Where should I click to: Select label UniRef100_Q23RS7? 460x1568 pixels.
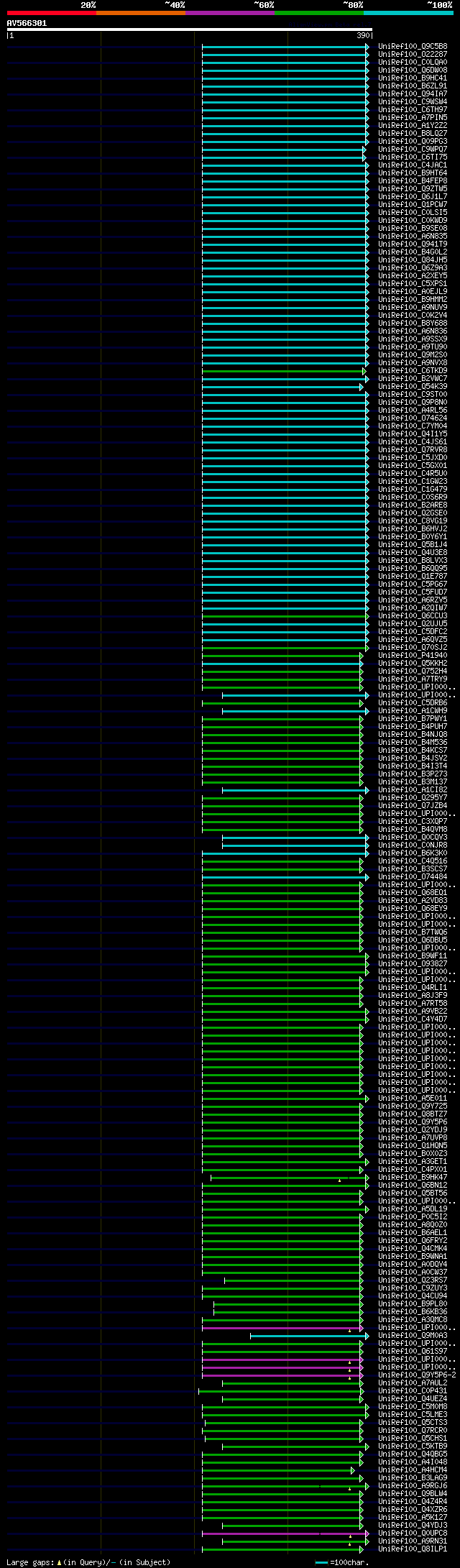[x=413, y=1280]
